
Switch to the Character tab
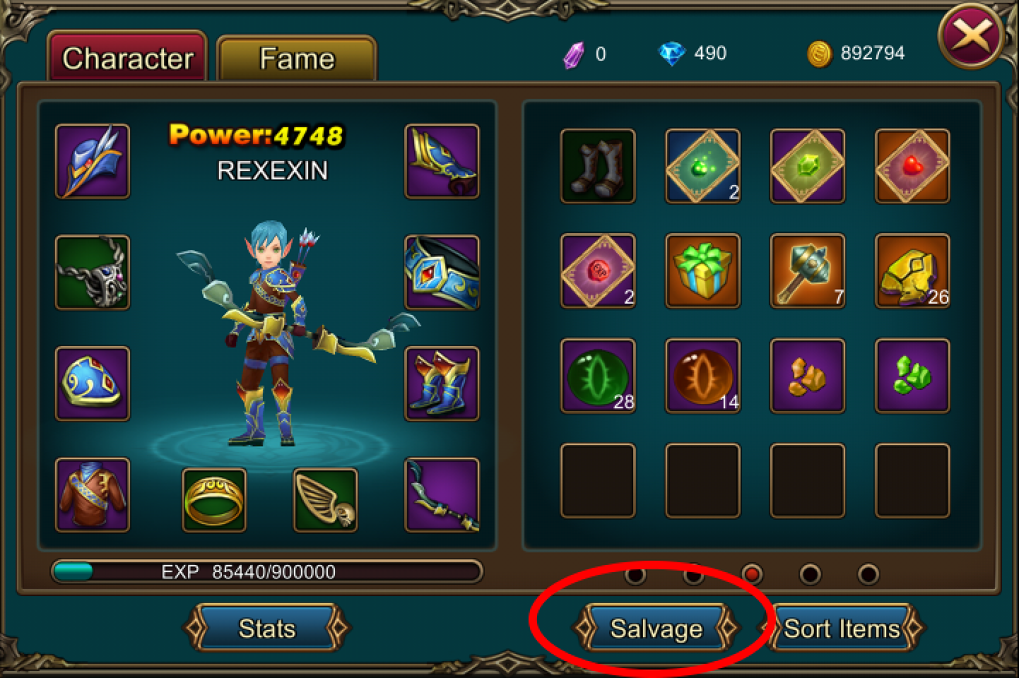[x=127, y=57]
